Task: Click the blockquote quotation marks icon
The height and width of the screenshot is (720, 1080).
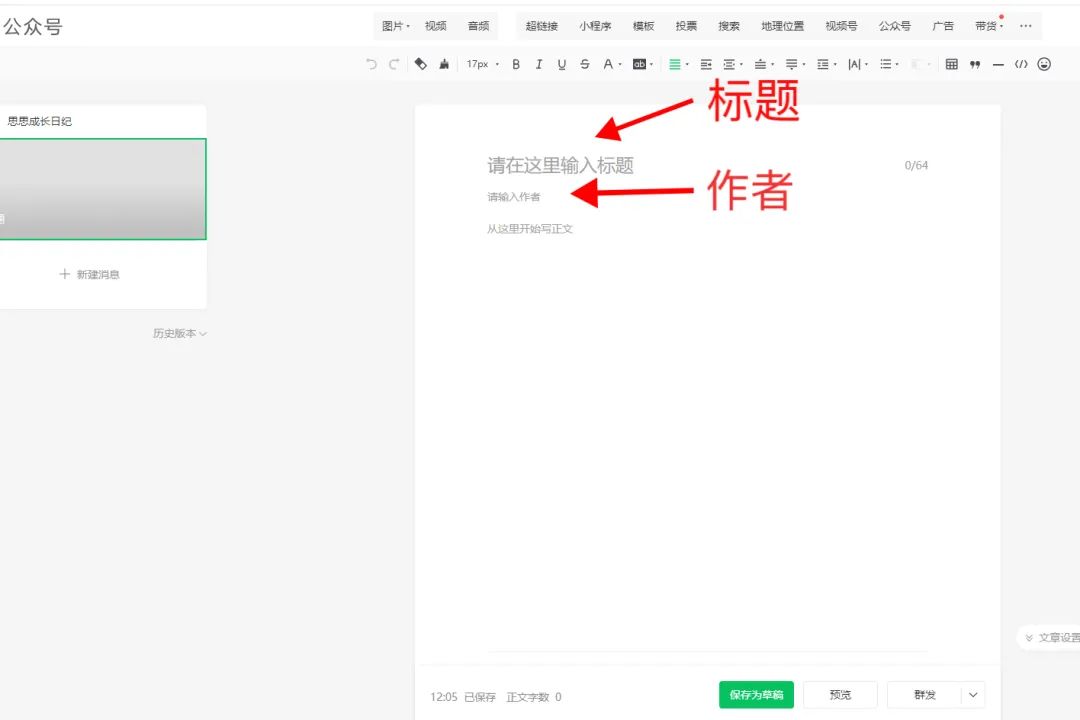Action: point(974,63)
